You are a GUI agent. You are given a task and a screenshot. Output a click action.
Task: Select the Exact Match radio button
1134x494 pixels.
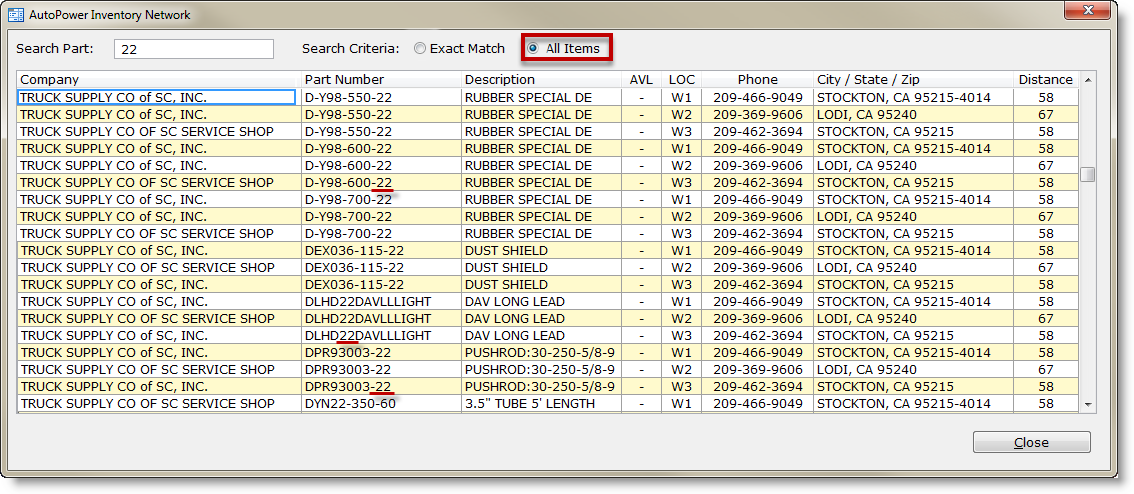419,48
